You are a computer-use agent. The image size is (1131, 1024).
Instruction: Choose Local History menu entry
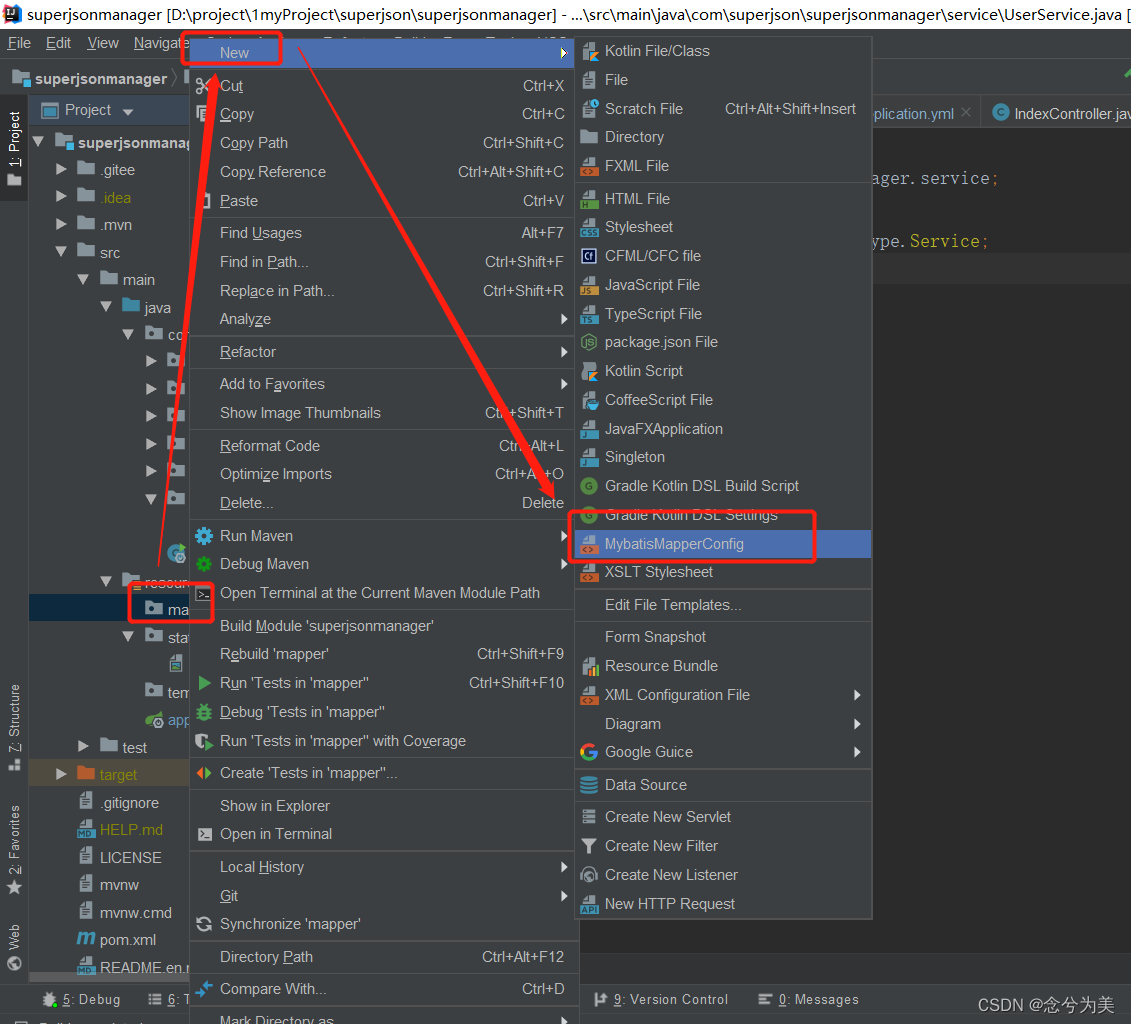[382, 867]
